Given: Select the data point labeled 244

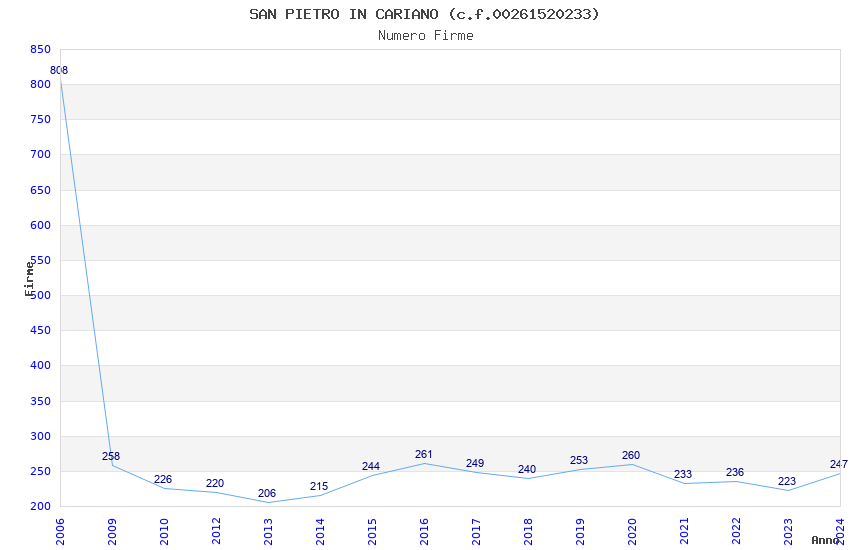Looking at the screenshot, I should pyautogui.click(x=371, y=466).
